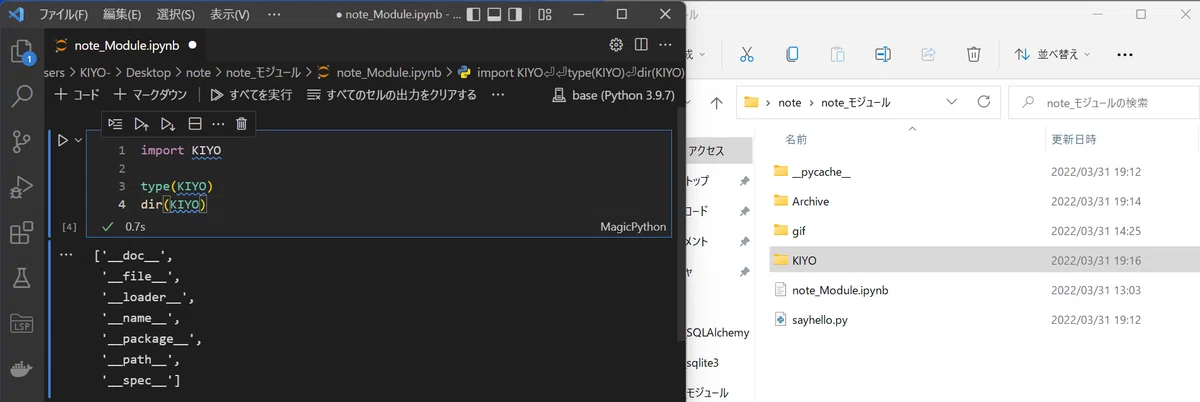This screenshot has width=1200, height=402.
Task: Select kernel base (Python 3.9.7)
Action: (614, 95)
